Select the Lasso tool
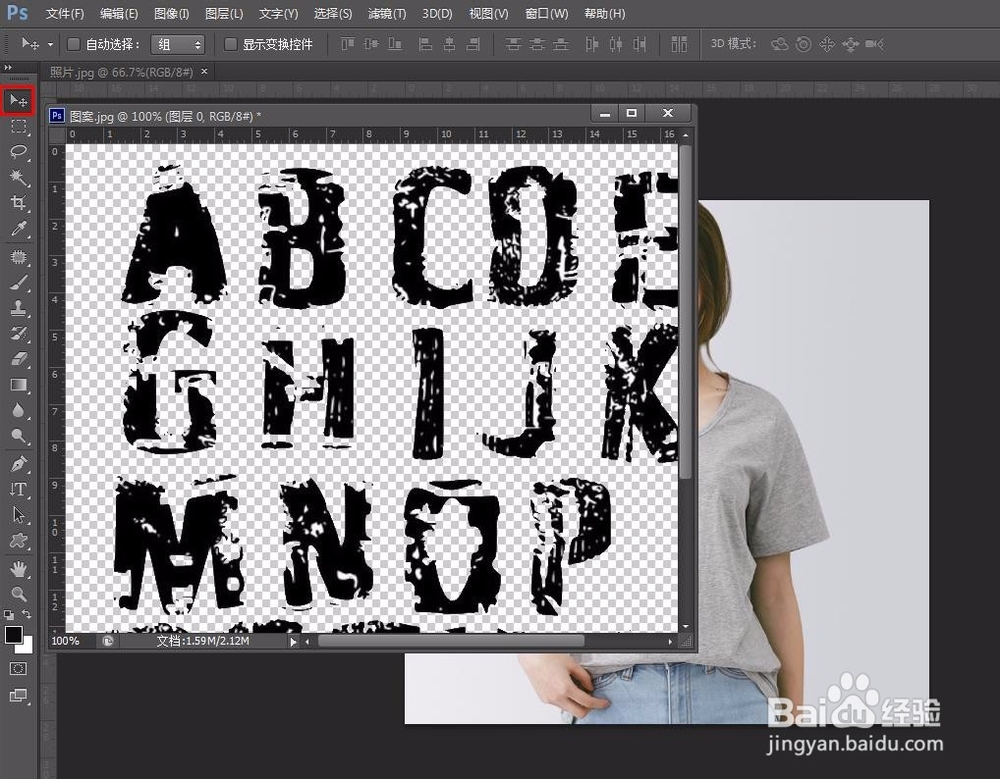The width and height of the screenshot is (1000, 779). 18,152
